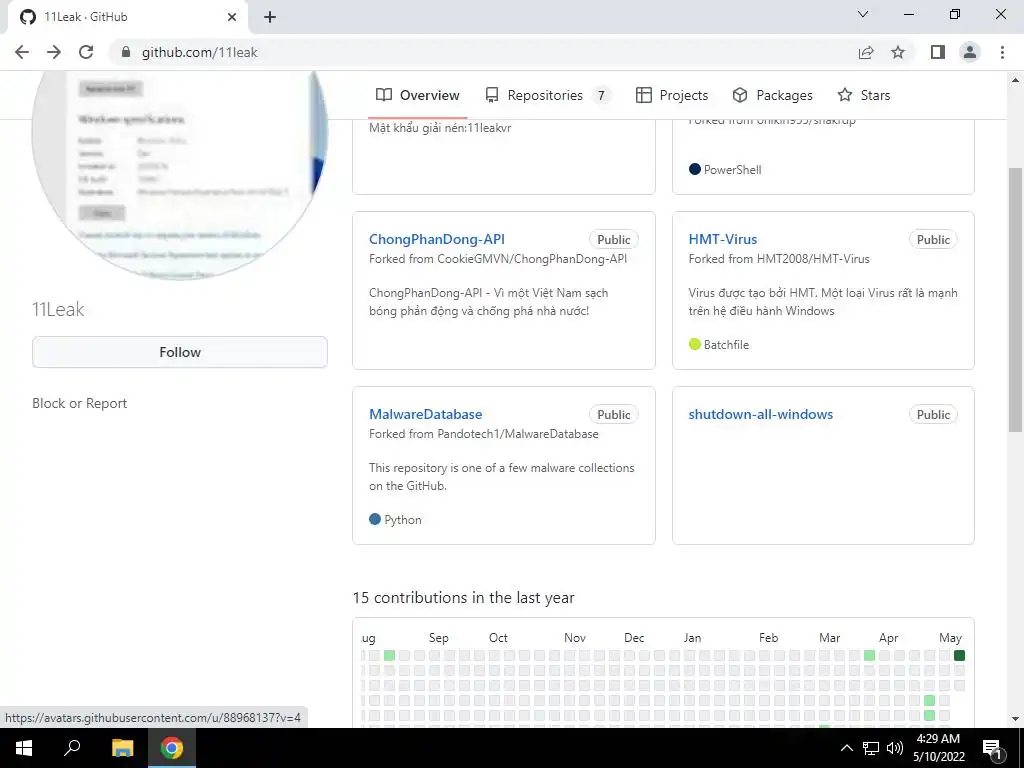
Task: Click the PowerShell language color dot
Action: coord(695,169)
